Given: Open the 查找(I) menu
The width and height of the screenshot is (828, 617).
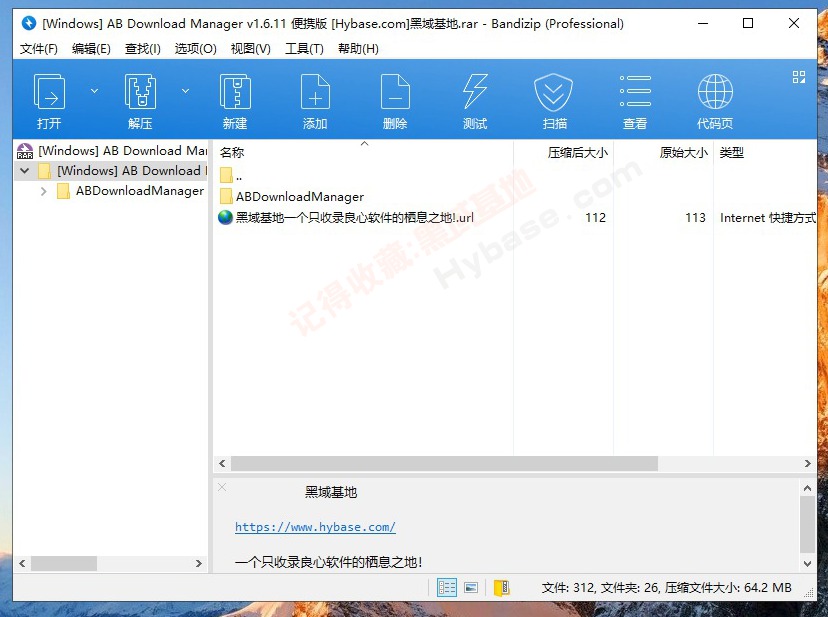Looking at the screenshot, I should 143,49.
